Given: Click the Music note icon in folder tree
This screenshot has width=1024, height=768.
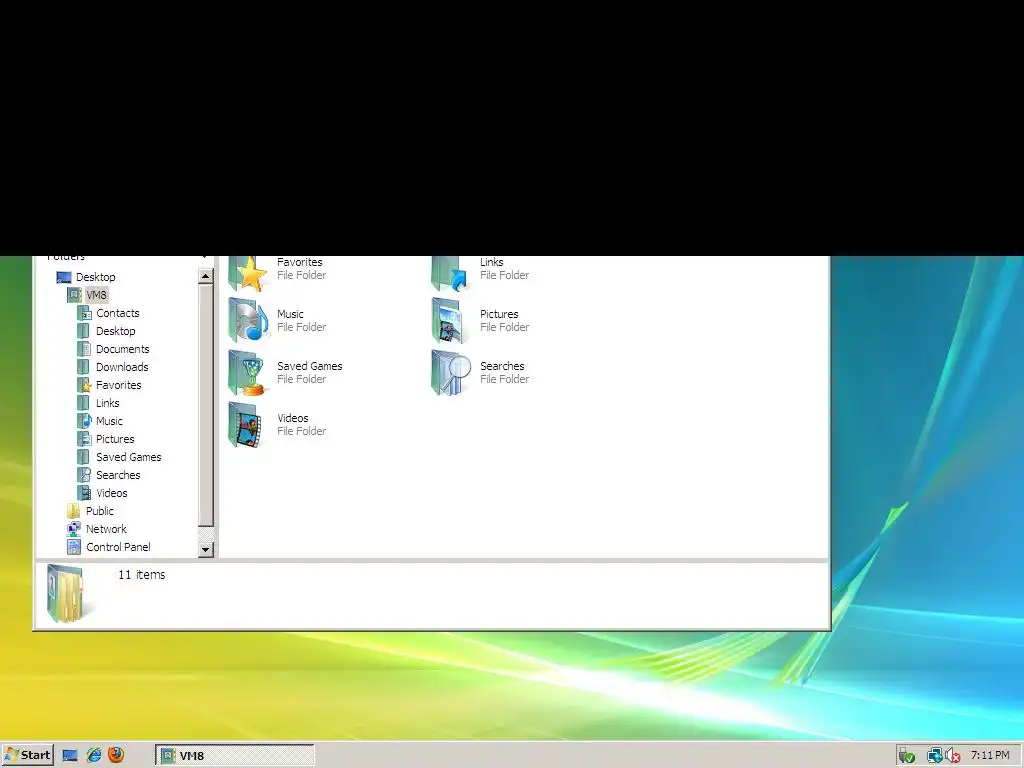Looking at the screenshot, I should (84, 421).
